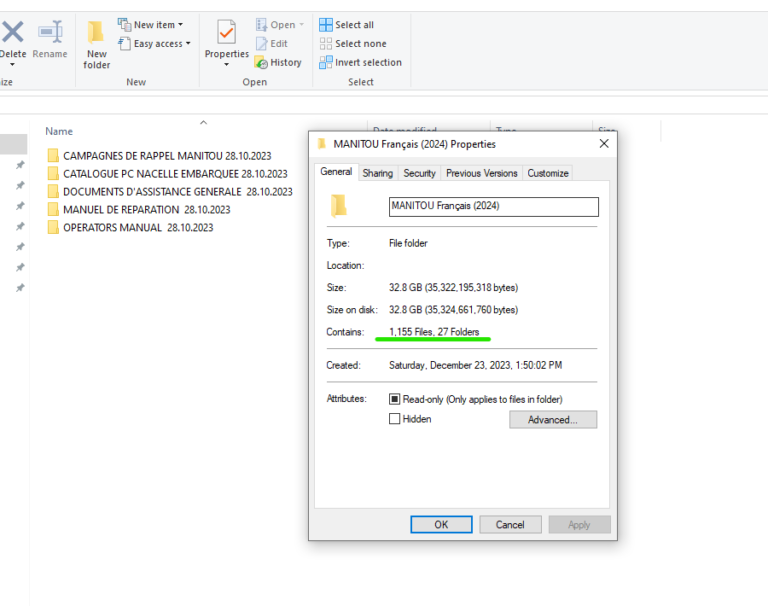Image resolution: width=768 pixels, height=606 pixels.
Task: Click the title bar folder icon of Properties dialog
Action: coord(322,144)
